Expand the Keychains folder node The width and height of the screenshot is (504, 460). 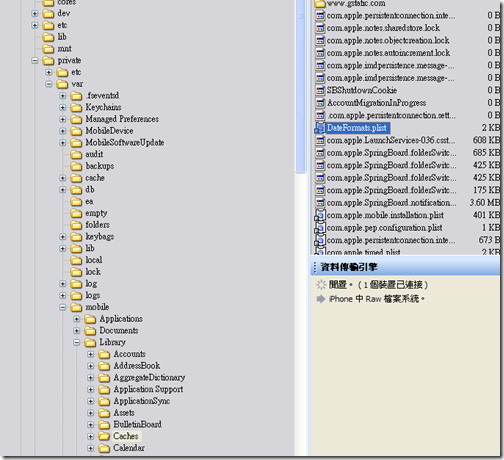click(63, 107)
